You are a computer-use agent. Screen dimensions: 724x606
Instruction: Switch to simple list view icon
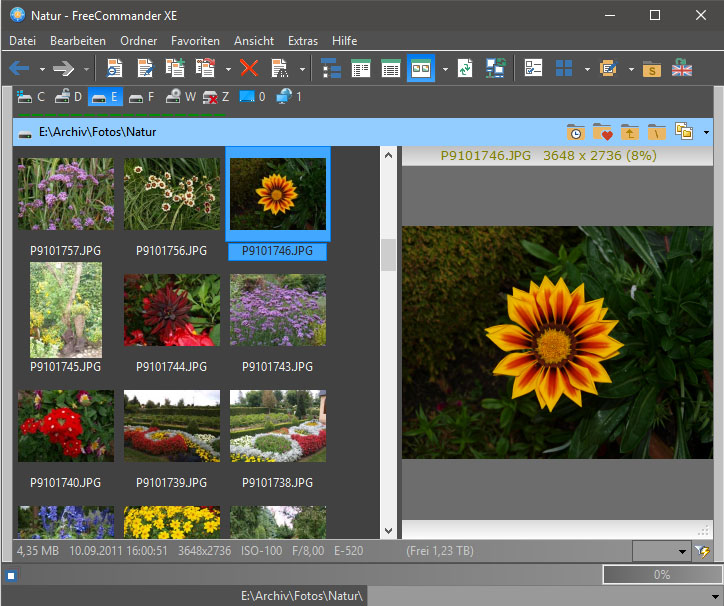[391, 68]
